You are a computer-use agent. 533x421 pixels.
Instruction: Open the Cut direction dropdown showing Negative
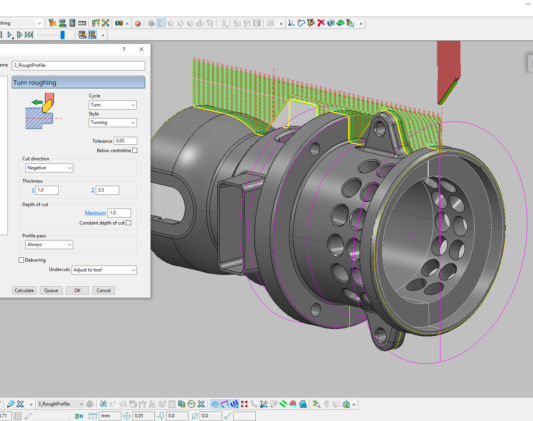tap(49, 168)
